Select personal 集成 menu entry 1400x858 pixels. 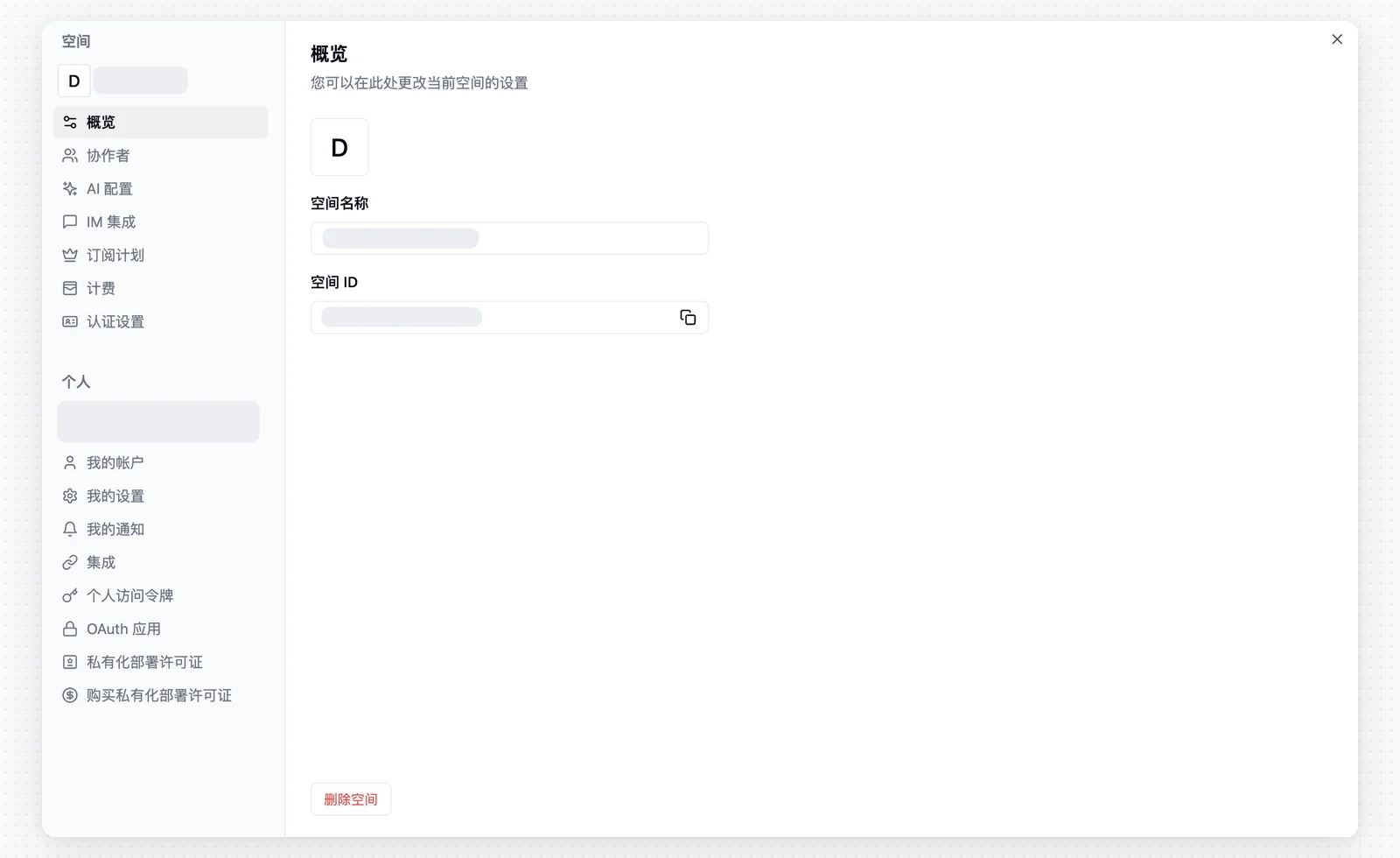(x=161, y=563)
